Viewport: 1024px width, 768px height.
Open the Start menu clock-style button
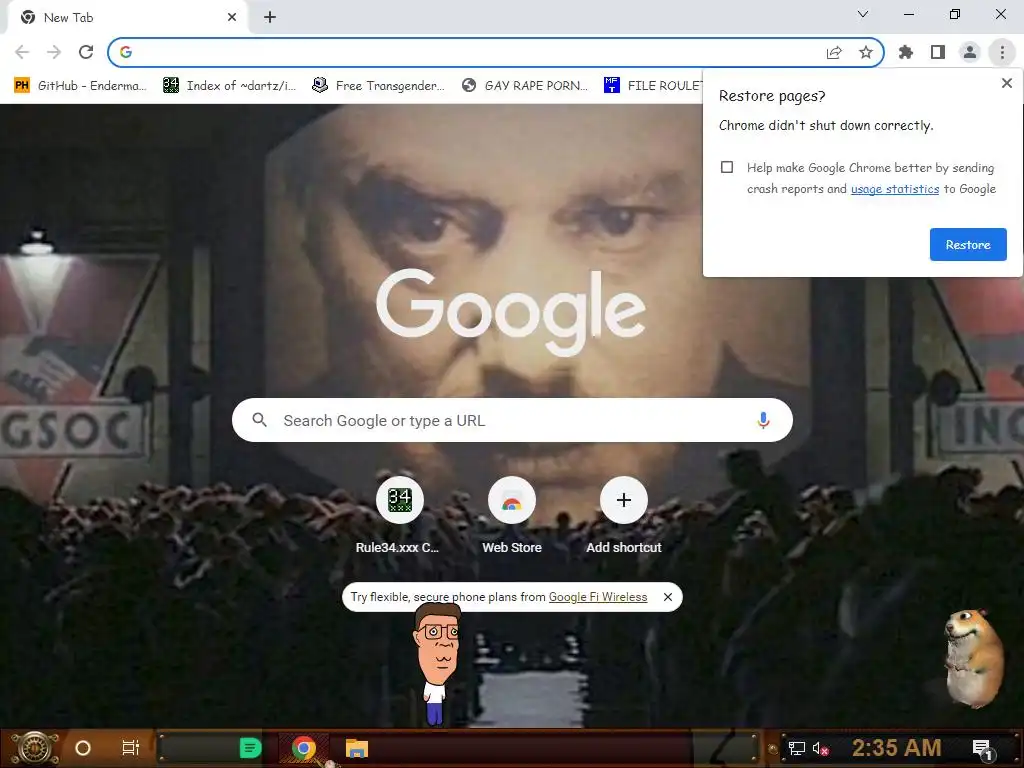(35, 748)
